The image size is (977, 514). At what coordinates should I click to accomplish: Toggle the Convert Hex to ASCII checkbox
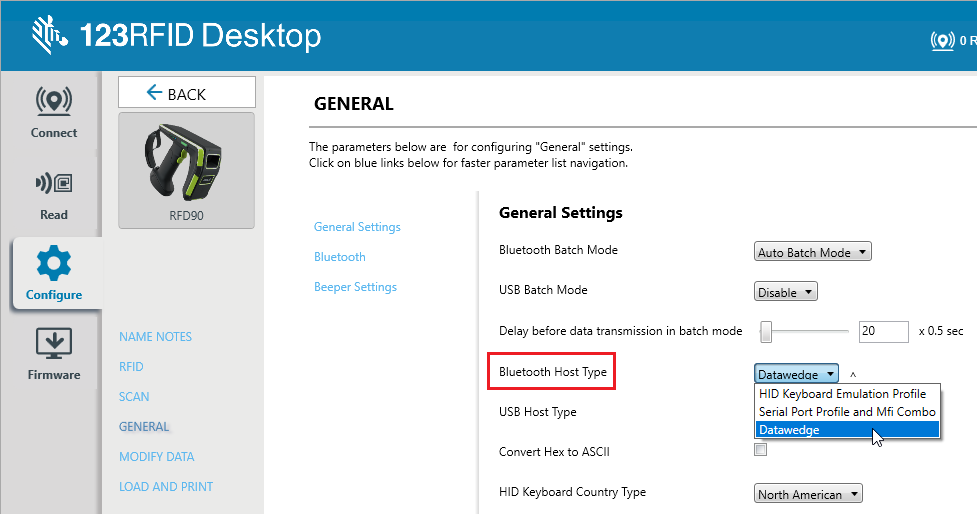[760, 449]
